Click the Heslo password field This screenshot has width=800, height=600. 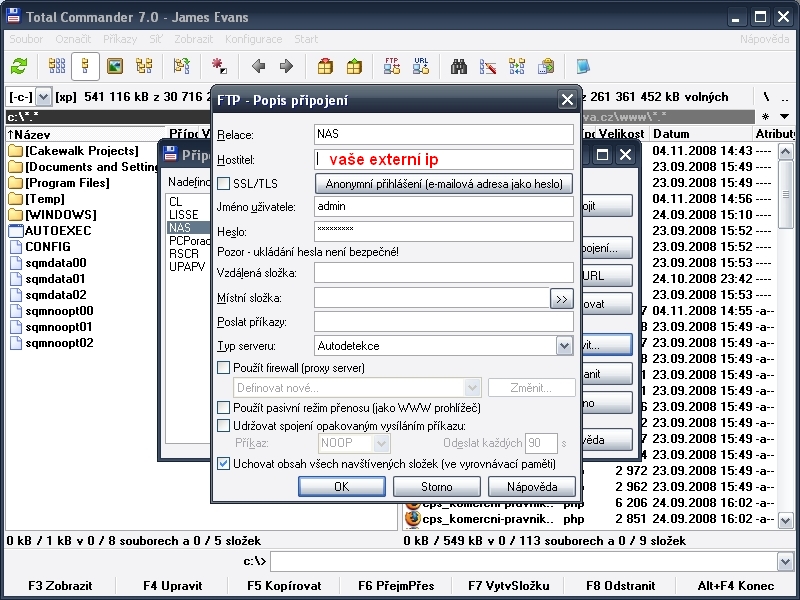(444, 232)
